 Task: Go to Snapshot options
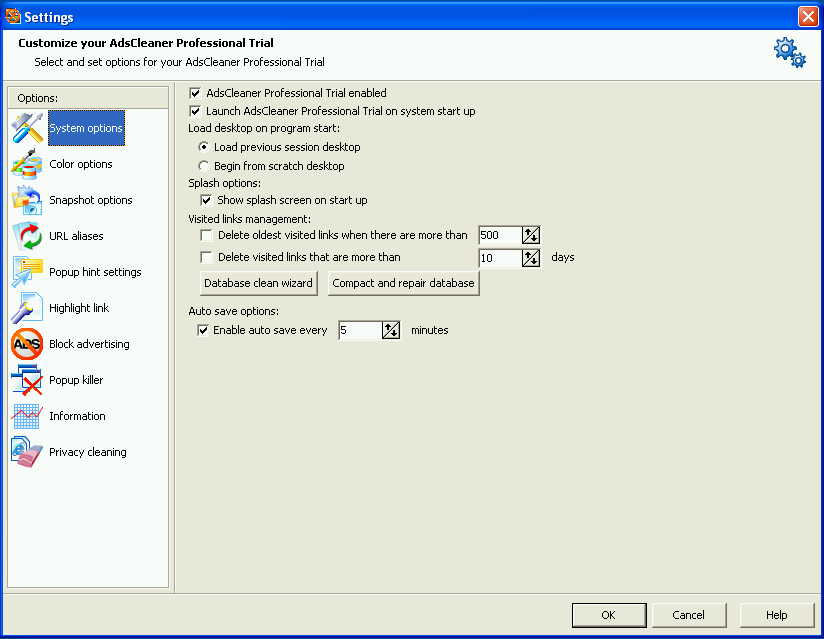pos(91,200)
